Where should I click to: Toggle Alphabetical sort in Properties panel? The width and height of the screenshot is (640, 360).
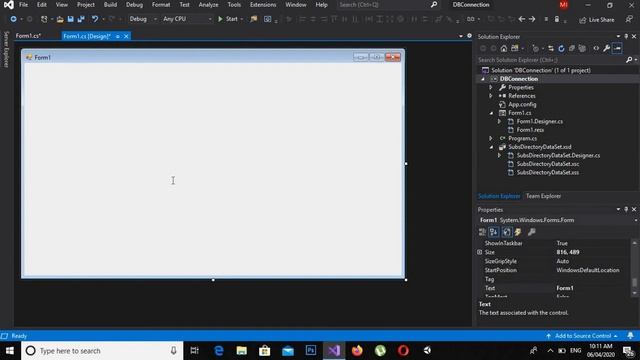pyautogui.click(x=493, y=232)
